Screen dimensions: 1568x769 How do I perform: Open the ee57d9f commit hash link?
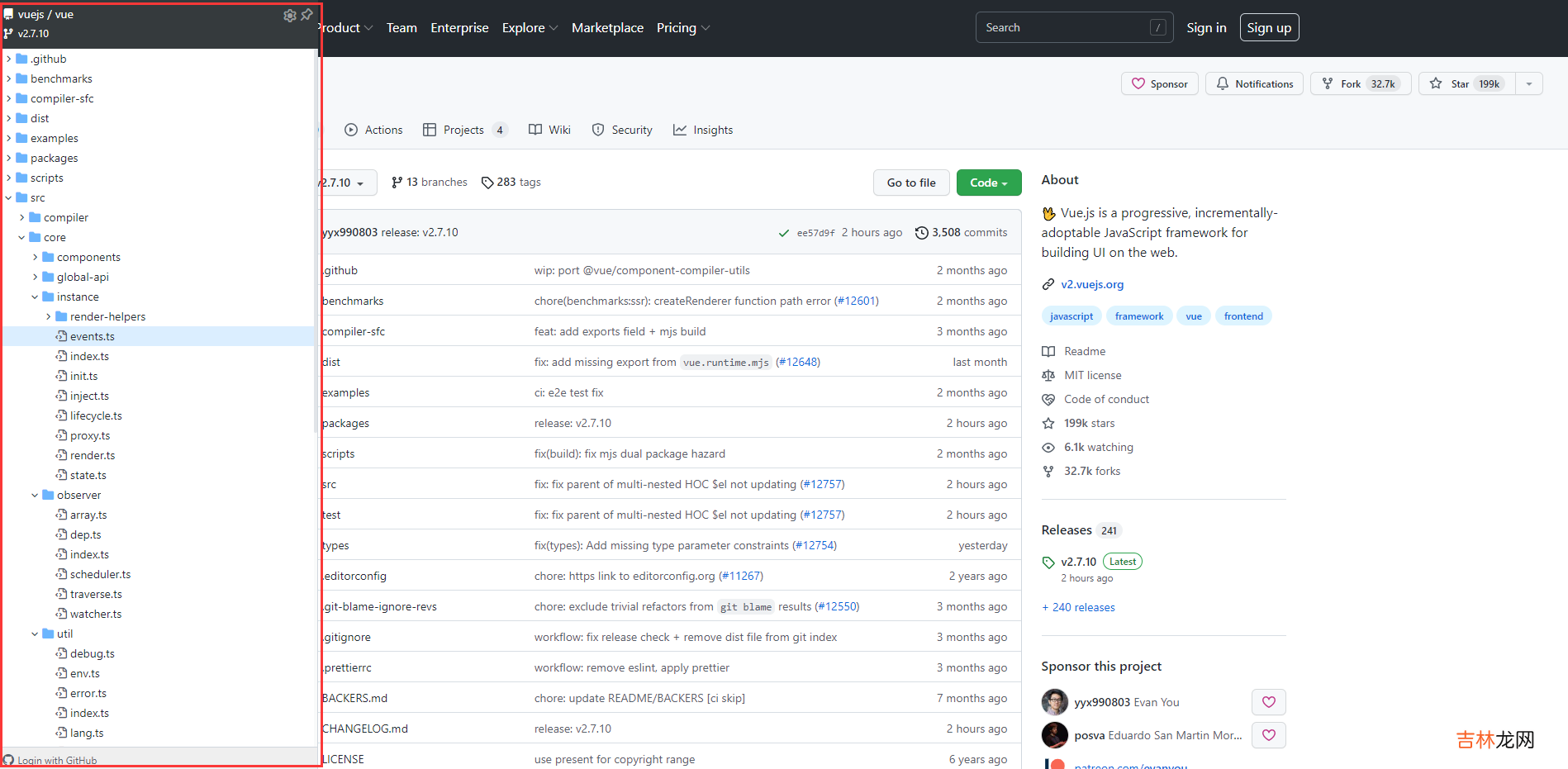pyautogui.click(x=816, y=233)
